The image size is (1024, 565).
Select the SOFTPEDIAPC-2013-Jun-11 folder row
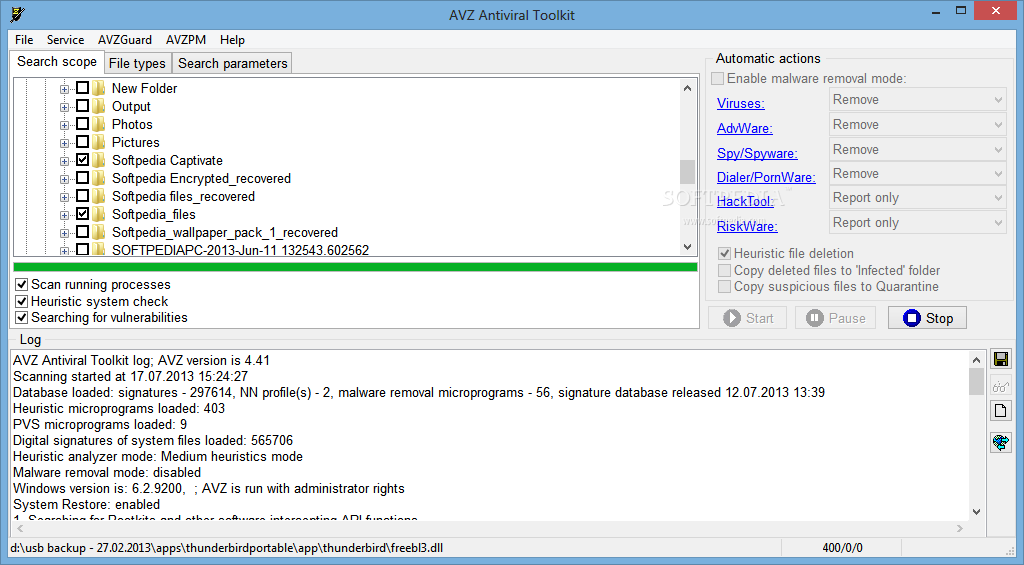pos(240,250)
